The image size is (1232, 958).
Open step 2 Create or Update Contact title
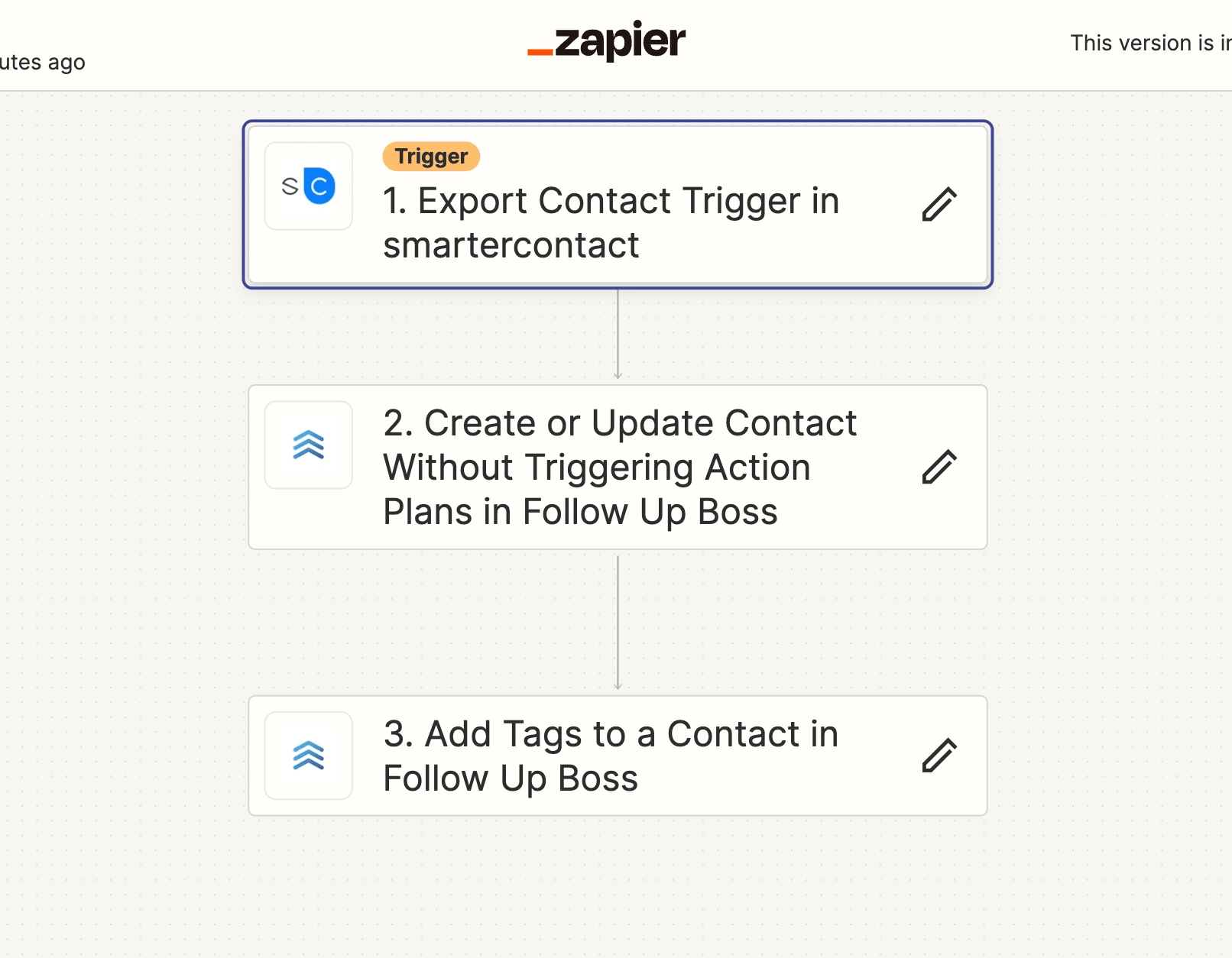619,467
